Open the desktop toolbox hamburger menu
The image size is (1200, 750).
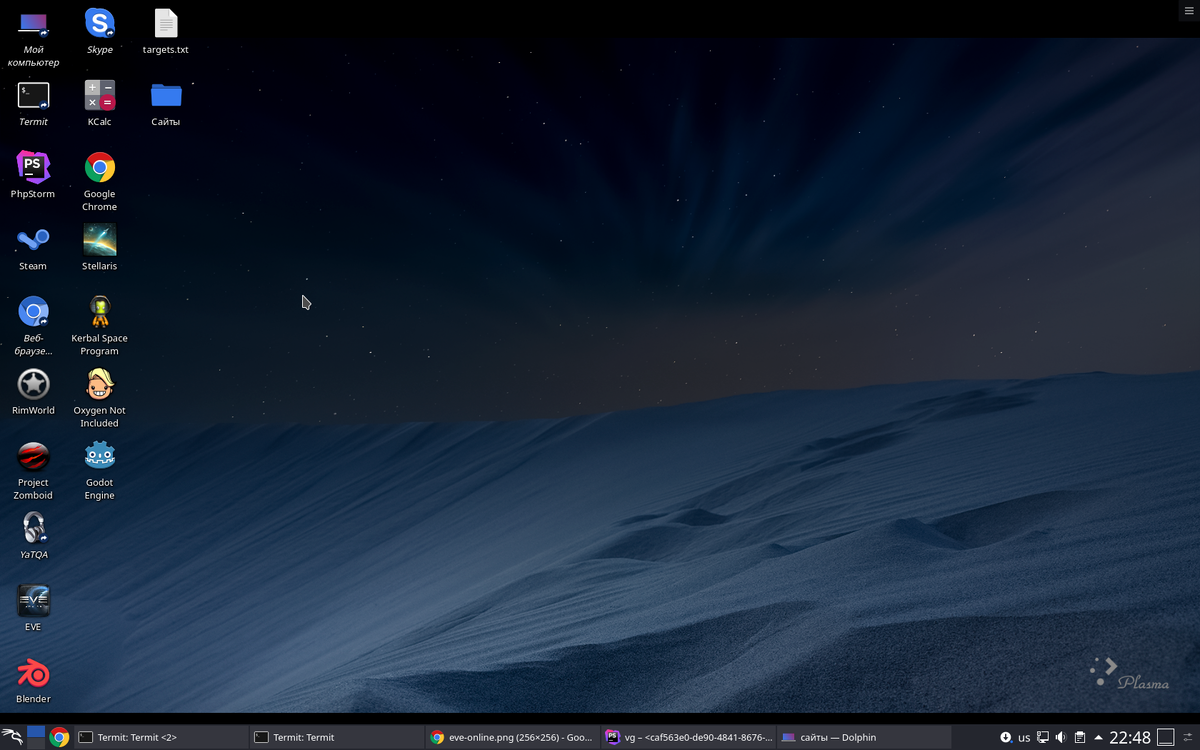pyautogui.click(x=1189, y=10)
